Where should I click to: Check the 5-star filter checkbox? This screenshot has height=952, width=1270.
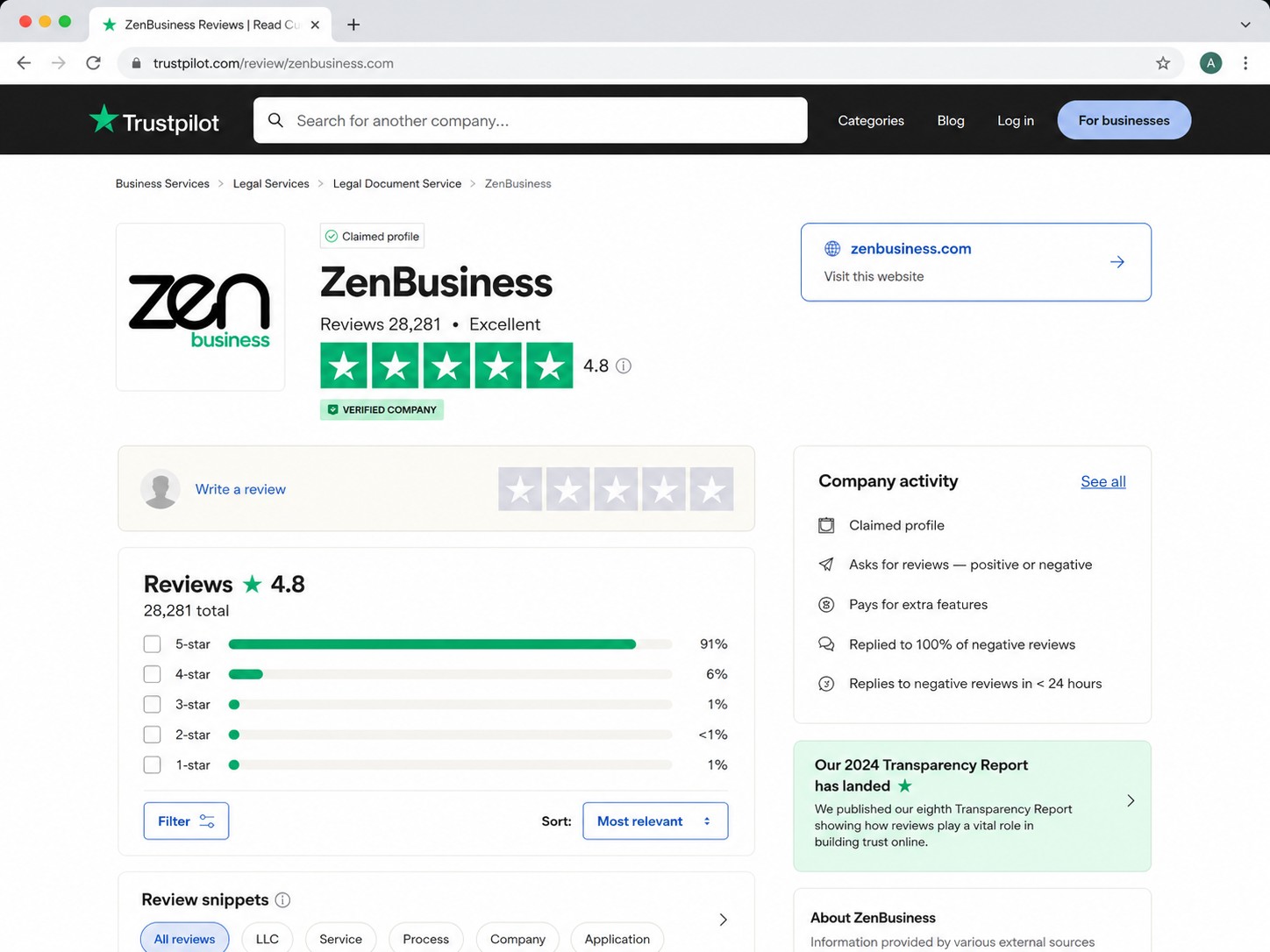(x=152, y=644)
